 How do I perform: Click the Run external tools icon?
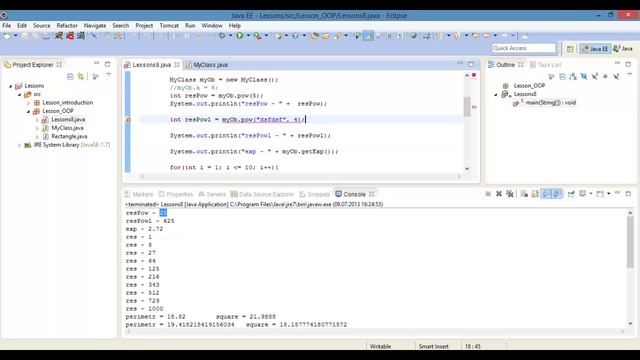[x=258, y=36]
